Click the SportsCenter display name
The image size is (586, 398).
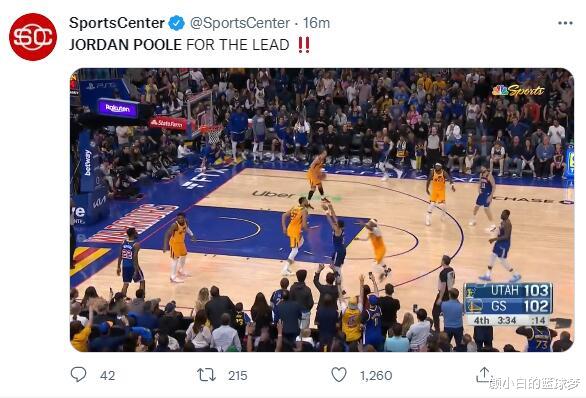tap(117, 23)
